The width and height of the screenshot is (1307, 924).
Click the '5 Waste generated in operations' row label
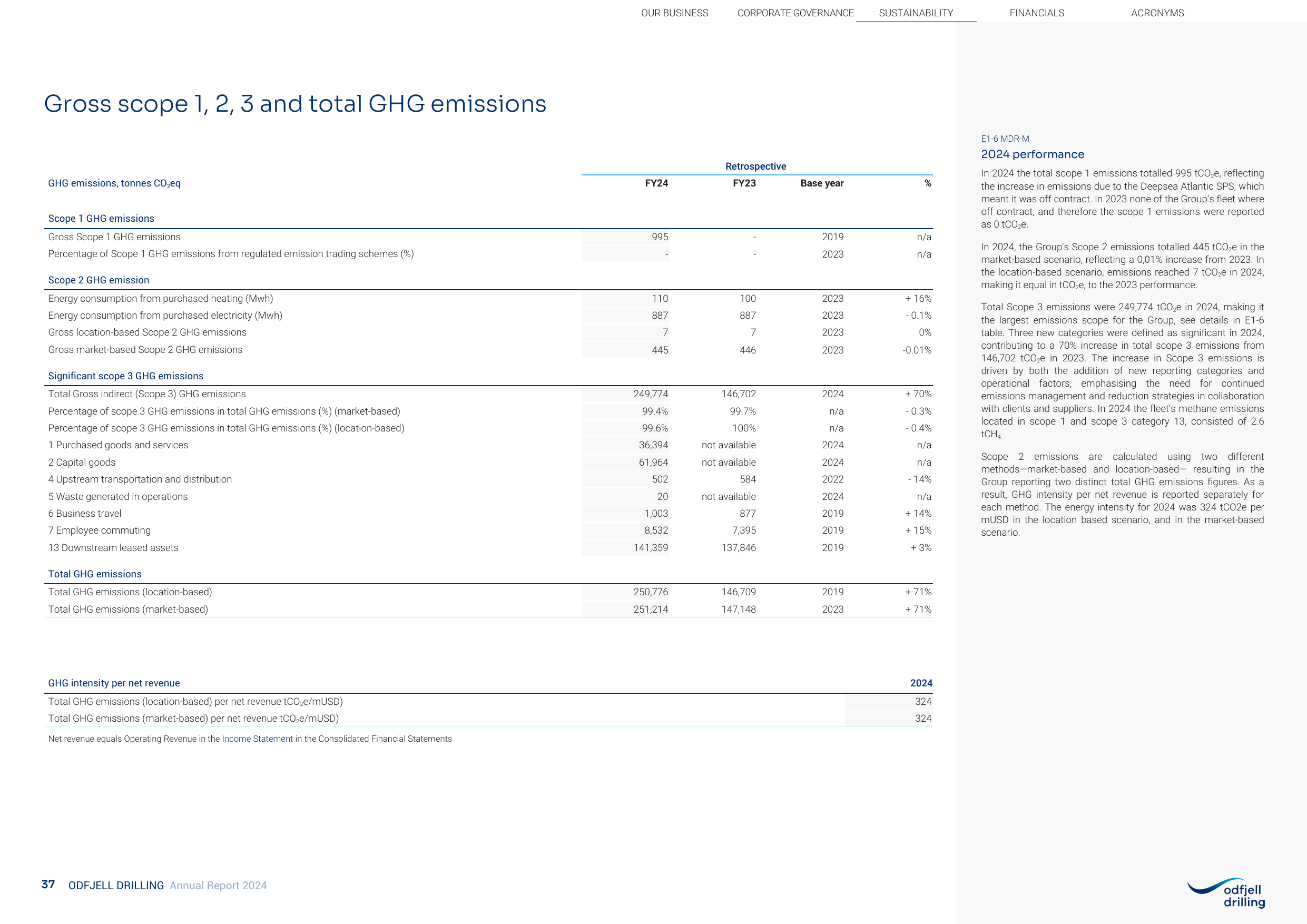coord(118,496)
